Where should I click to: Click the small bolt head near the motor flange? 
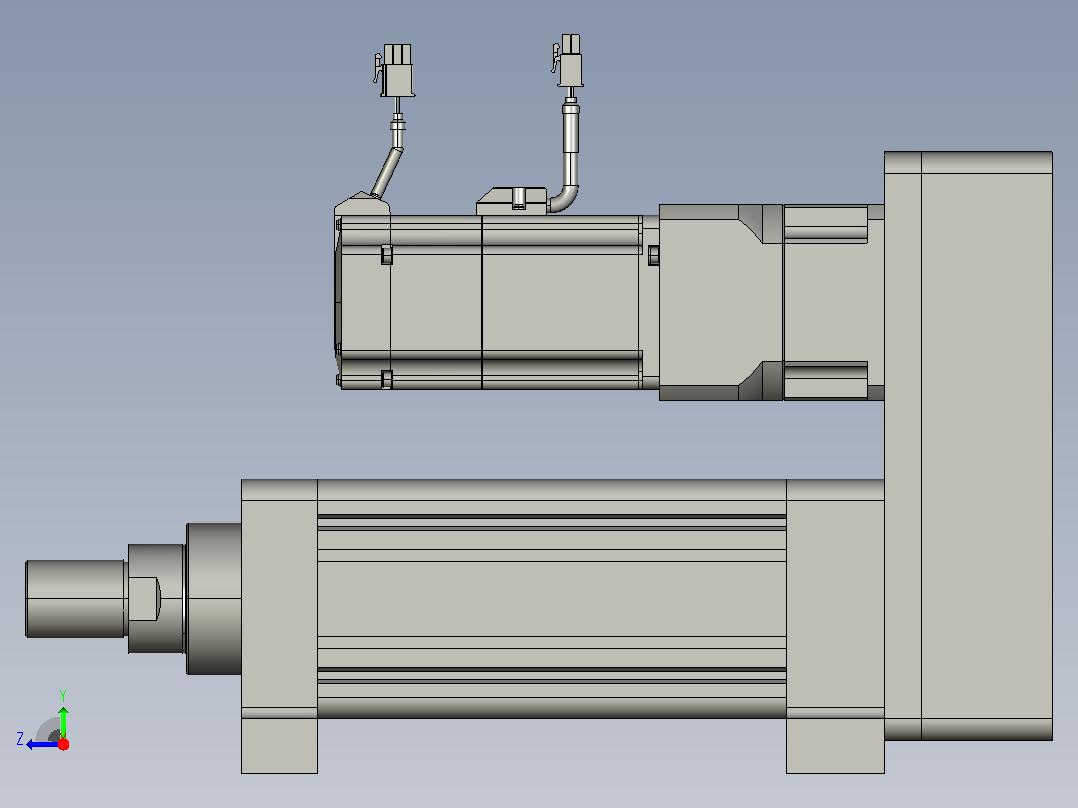pyautogui.click(x=654, y=255)
